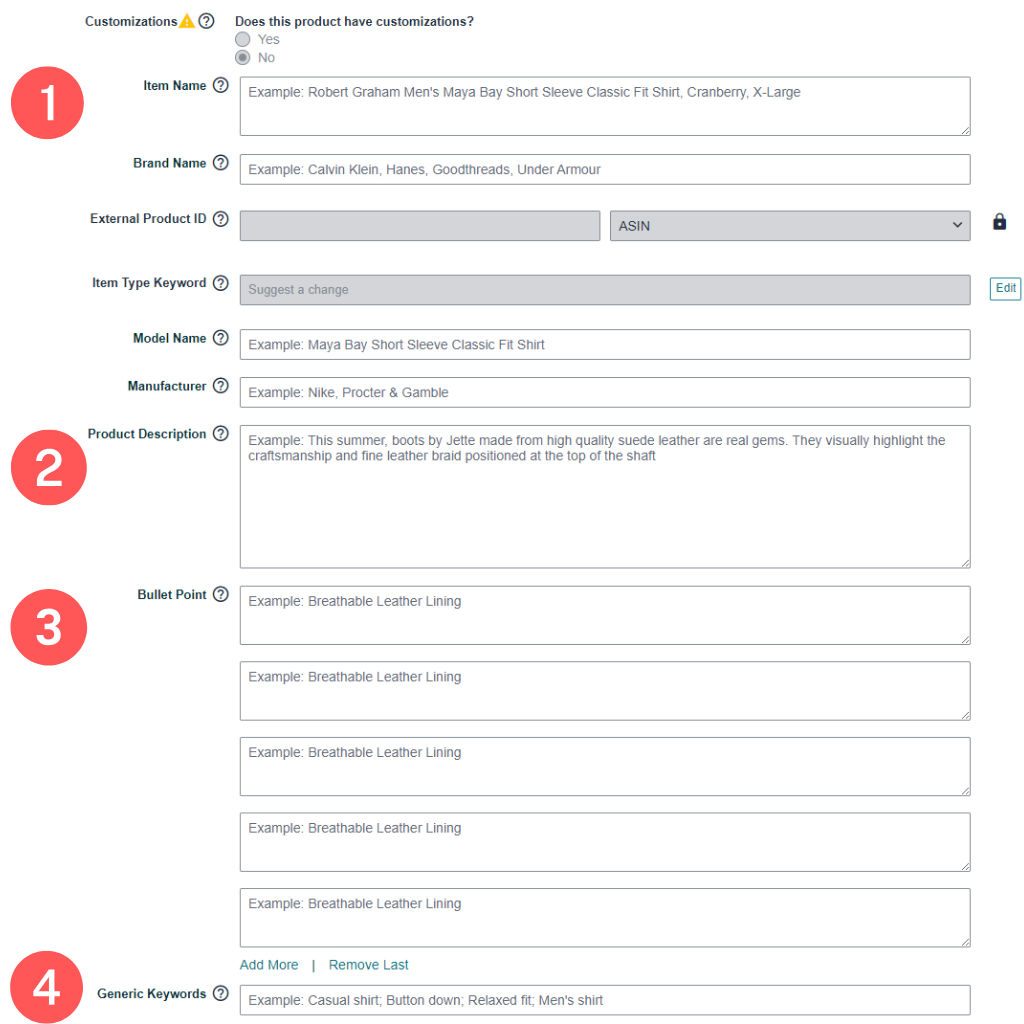
Task: Open the help tooltip for Model Name
Action: pyautogui.click(x=221, y=337)
